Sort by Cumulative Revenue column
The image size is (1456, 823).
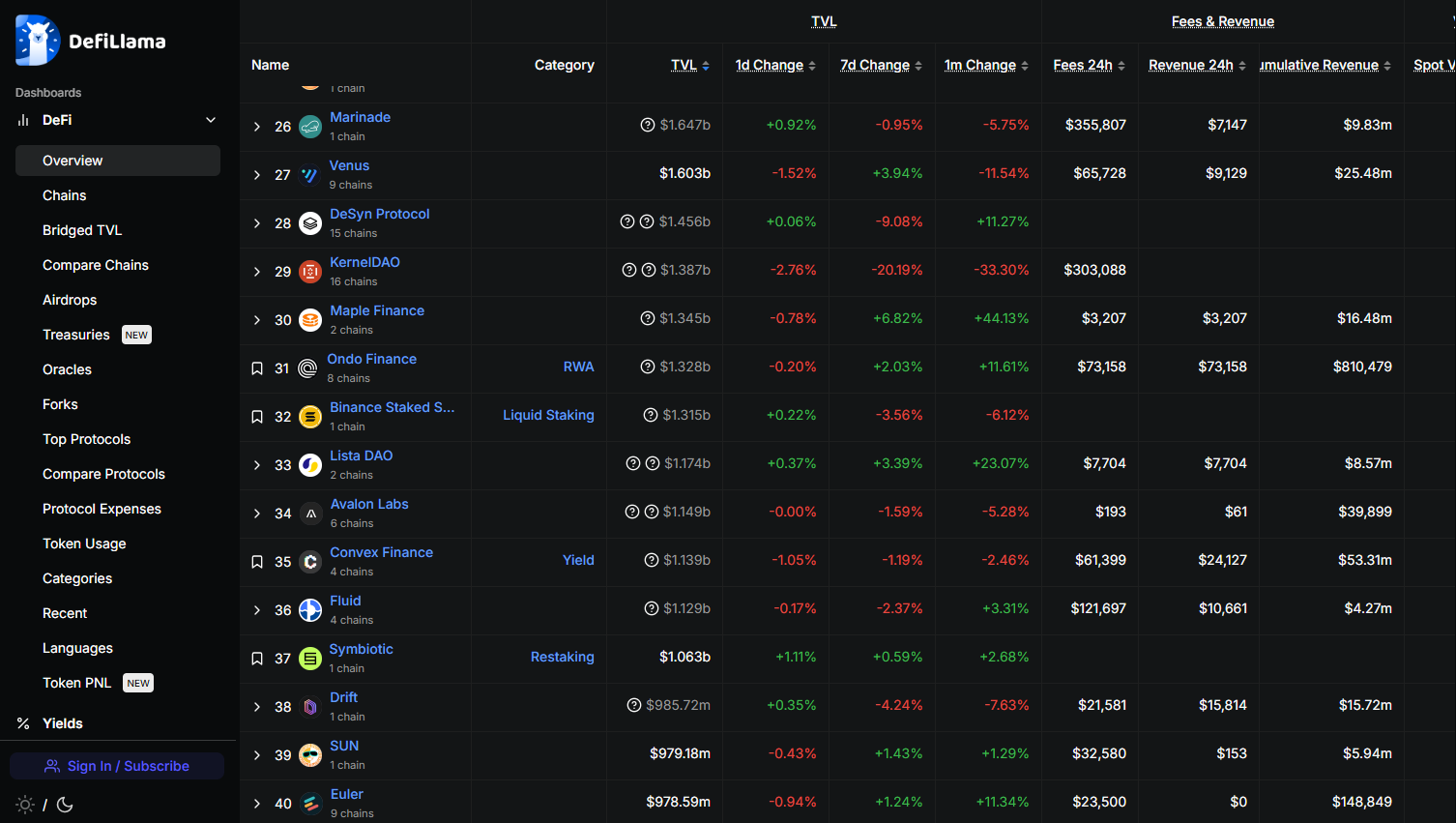(1325, 65)
